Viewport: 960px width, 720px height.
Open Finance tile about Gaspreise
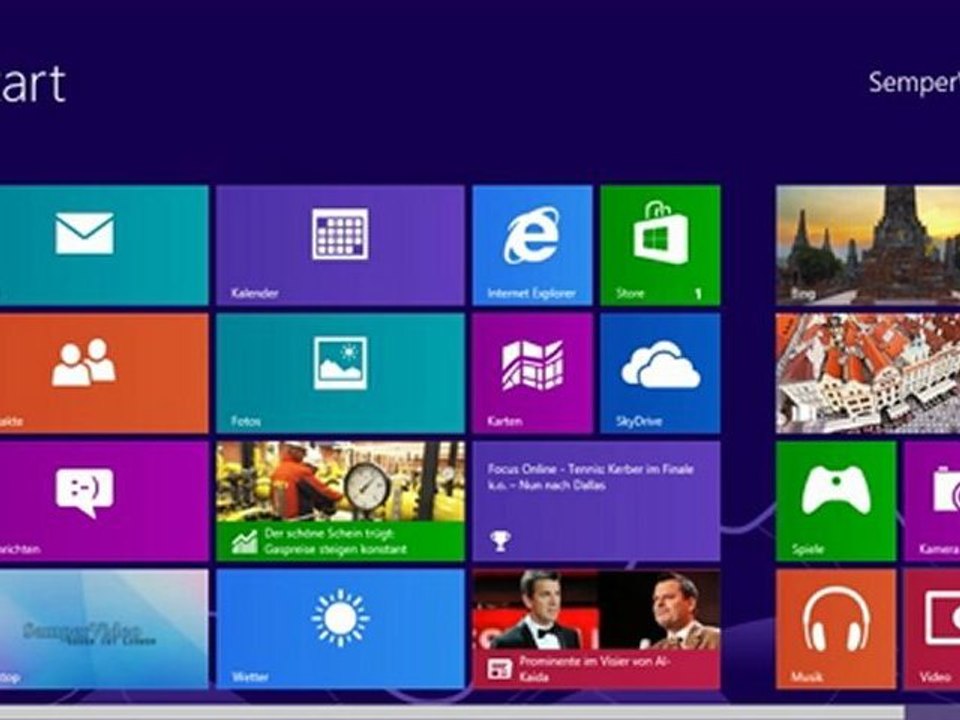(340, 501)
